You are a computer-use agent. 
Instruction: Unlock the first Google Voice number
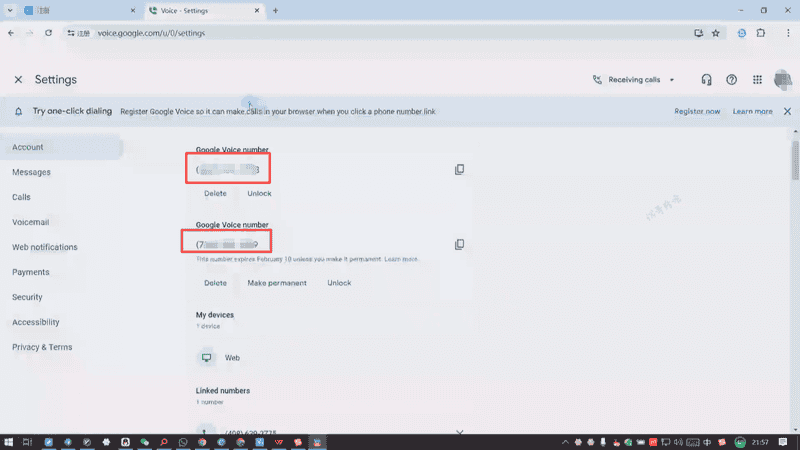coord(259,193)
